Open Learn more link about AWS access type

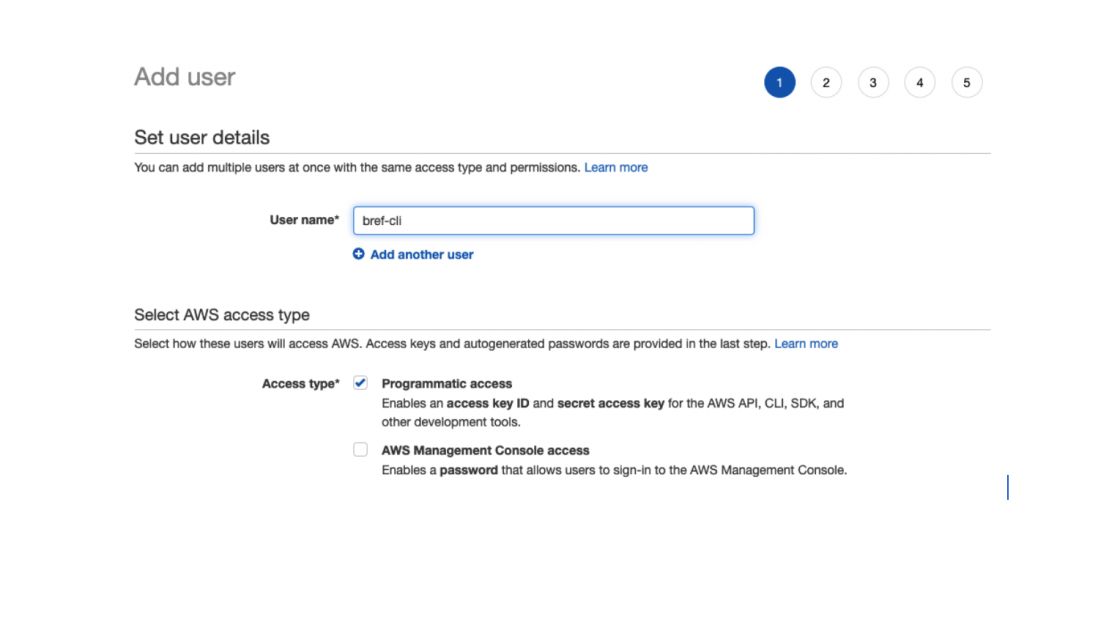(x=806, y=344)
